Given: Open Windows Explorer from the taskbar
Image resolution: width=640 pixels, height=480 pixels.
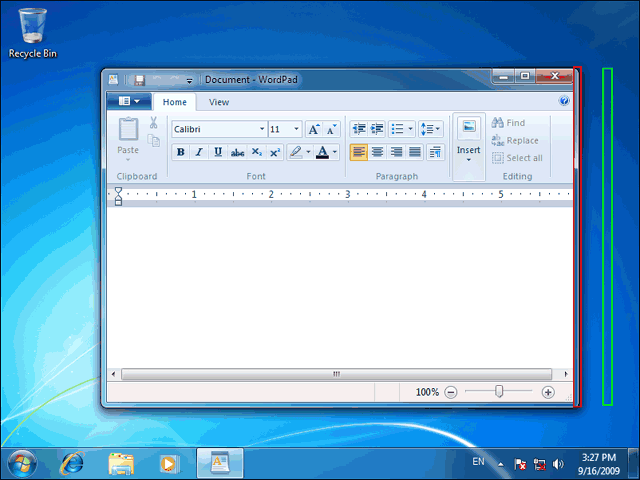Looking at the screenshot, I should [121, 464].
